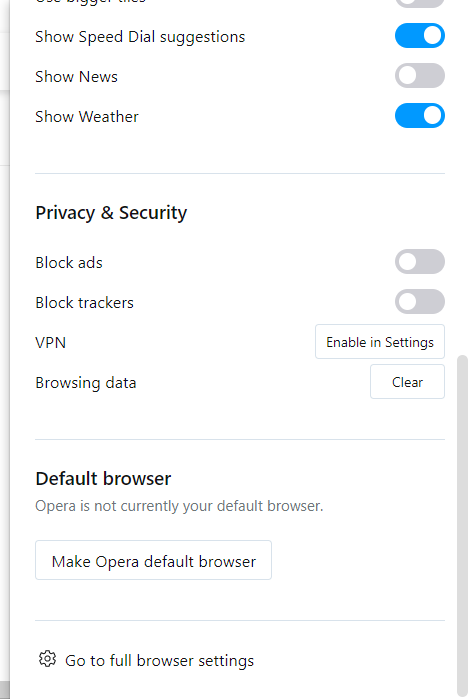The width and height of the screenshot is (470, 699).
Task: Click Make Opera default browser
Action: tap(153, 560)
